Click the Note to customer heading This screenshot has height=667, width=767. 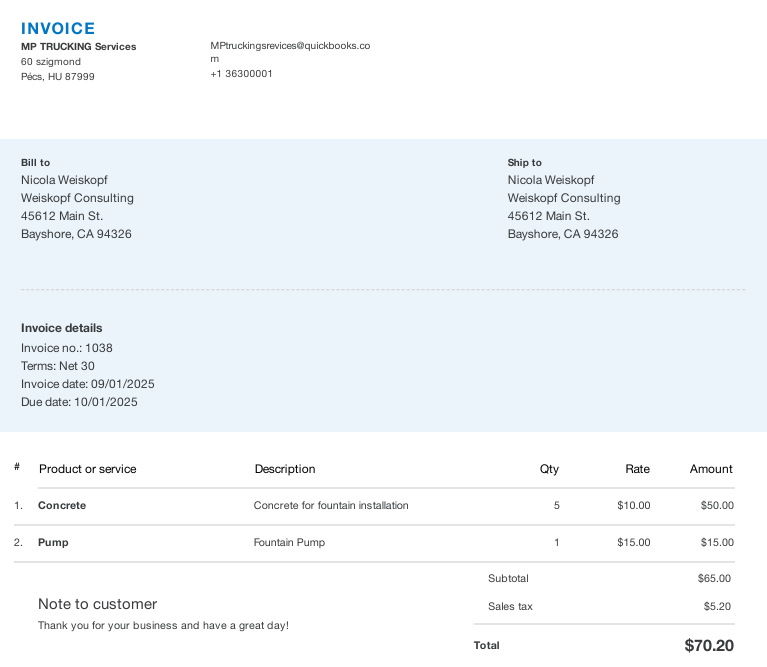(97, 604)
